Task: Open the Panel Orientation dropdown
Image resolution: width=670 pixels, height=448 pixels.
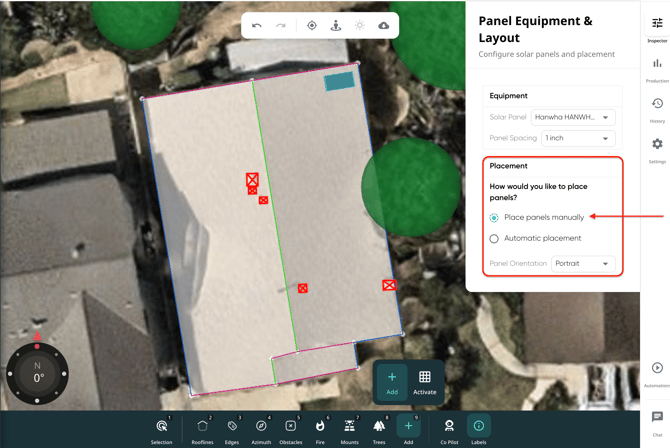Action: point(583,264)
